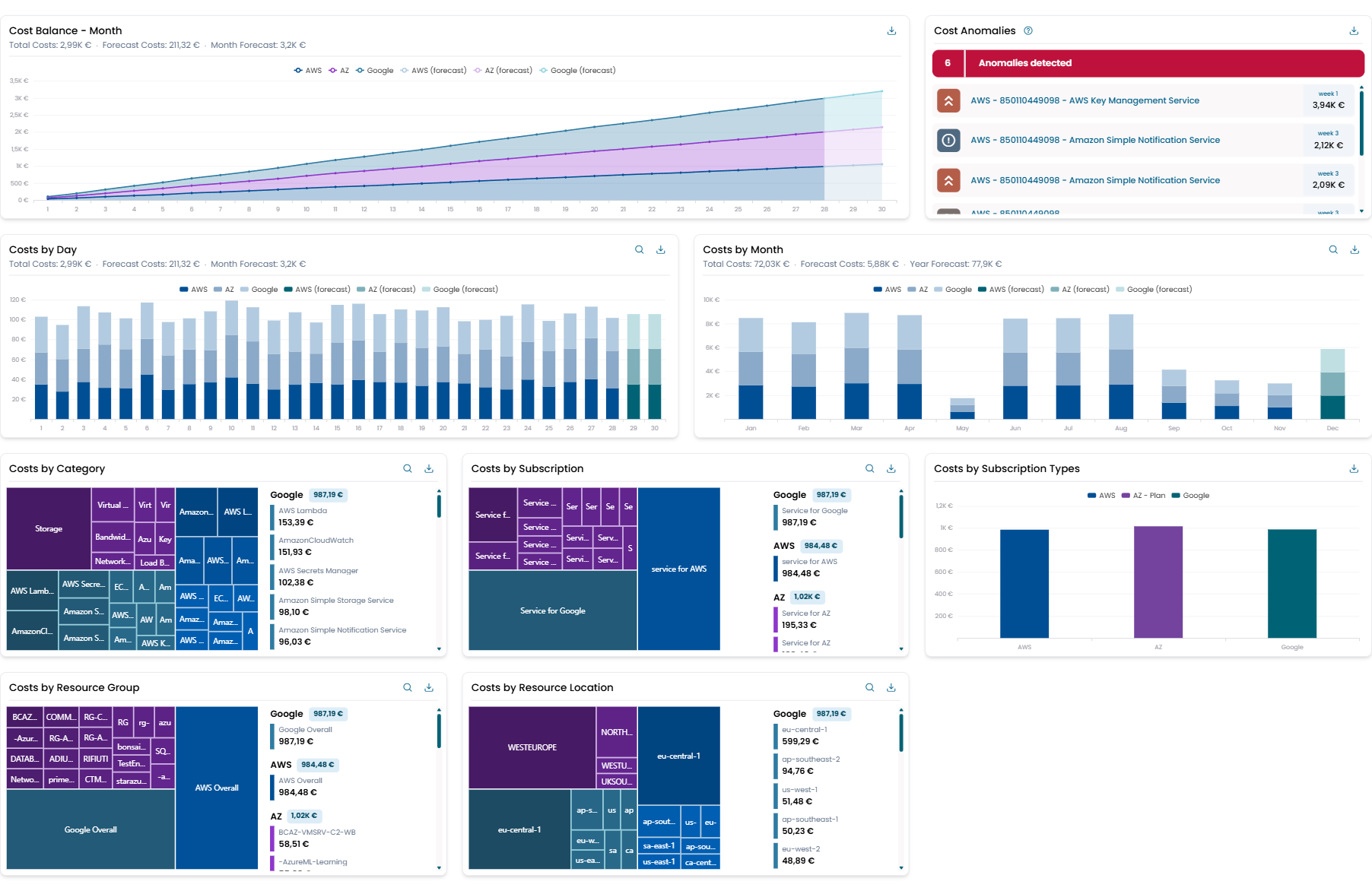Click the Cost Anomalies help icon
This screenshot has width=1372, height=891.
pos(1028,31)
